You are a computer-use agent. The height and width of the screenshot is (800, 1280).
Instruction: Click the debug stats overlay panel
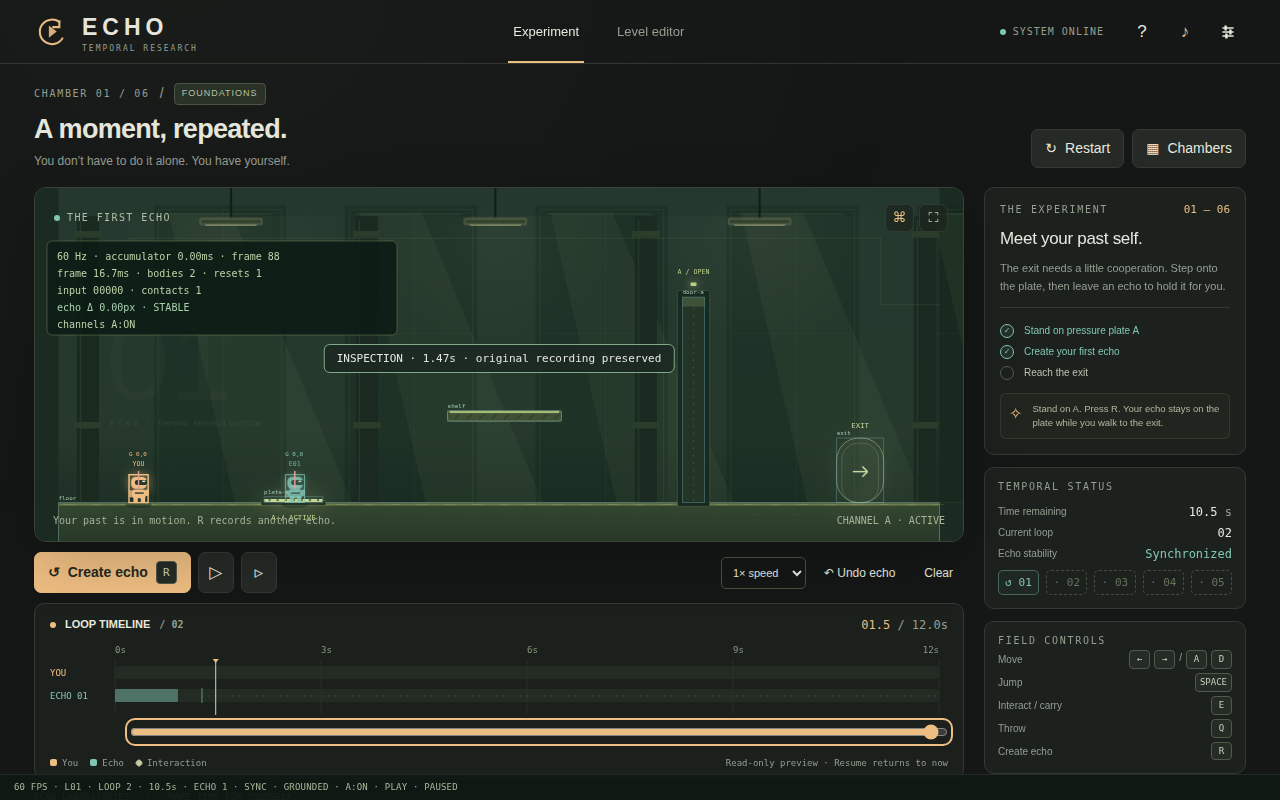coord(222,288)
